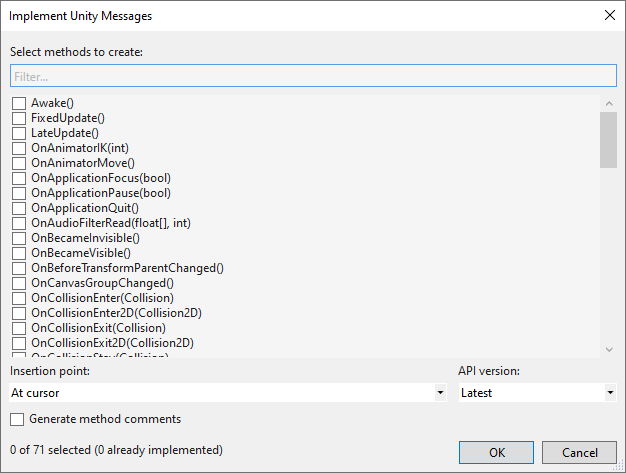Check OnCollisionExit2D(Collision2D) checkbox

point(19,343)
